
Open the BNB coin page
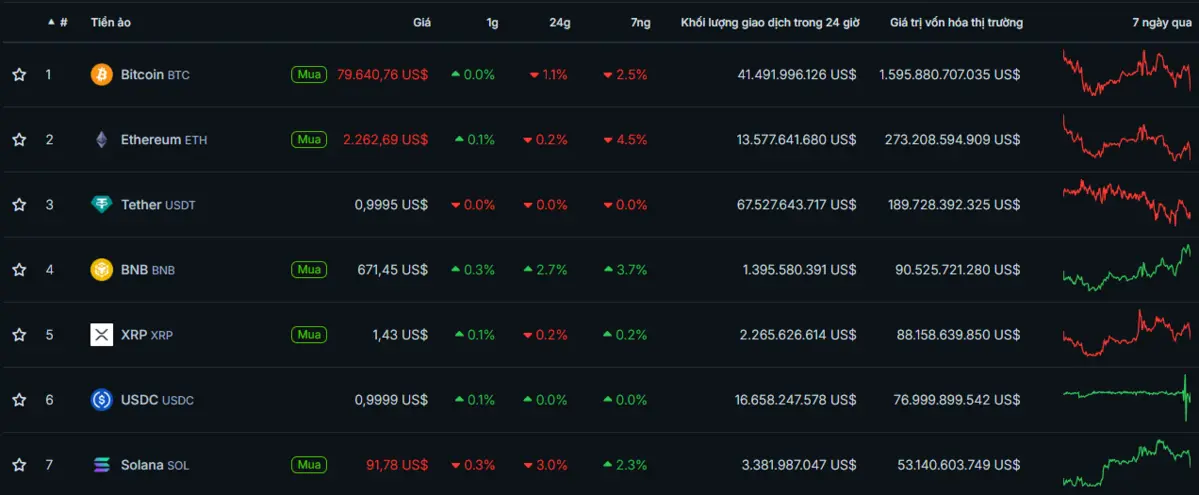point(148,270)
